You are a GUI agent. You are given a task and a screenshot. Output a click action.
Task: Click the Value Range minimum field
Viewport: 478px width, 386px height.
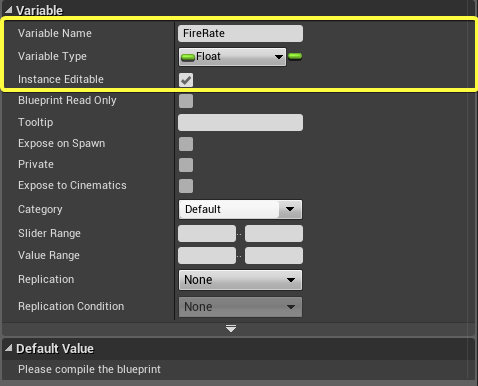[x=207, y=255]
